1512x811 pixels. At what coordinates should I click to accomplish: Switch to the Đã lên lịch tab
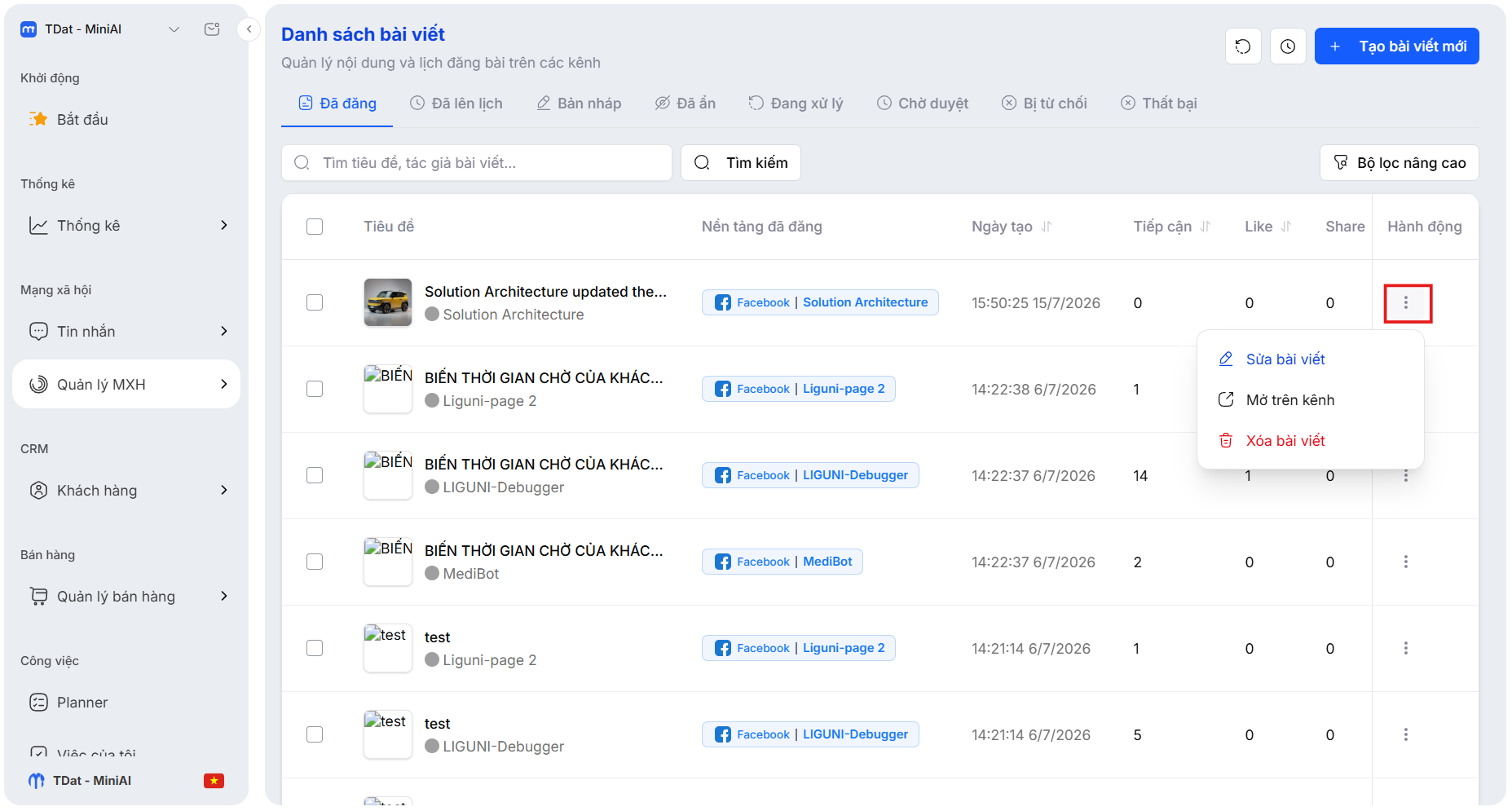456,104
